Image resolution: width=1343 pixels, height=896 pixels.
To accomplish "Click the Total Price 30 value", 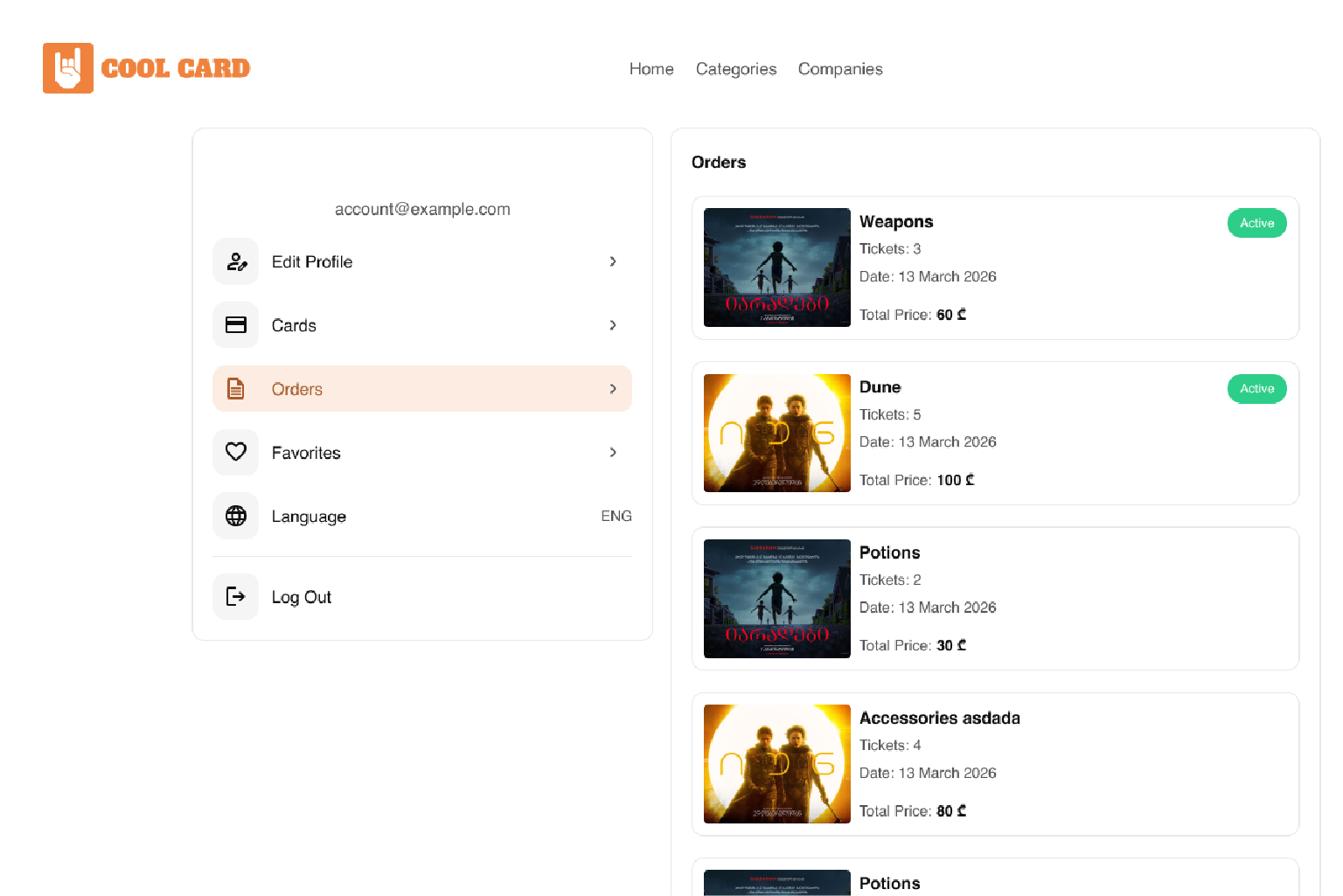I will [x=951, y=645].
